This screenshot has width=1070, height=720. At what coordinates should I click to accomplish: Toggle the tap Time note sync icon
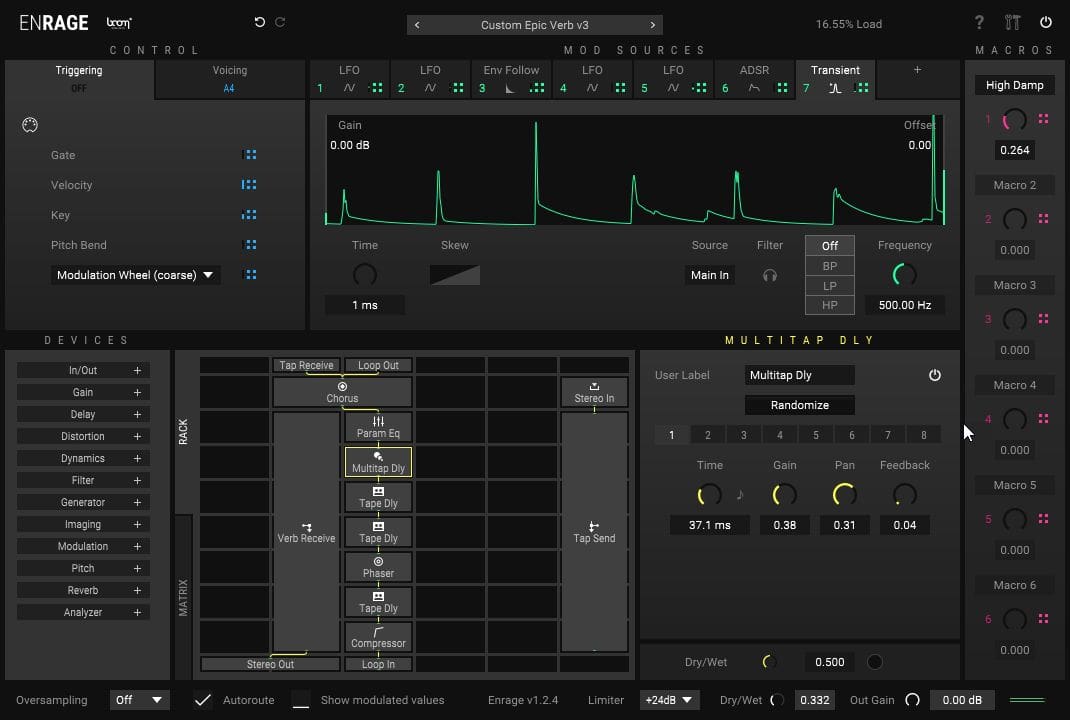pyautogui.click(x=740, y=494)
